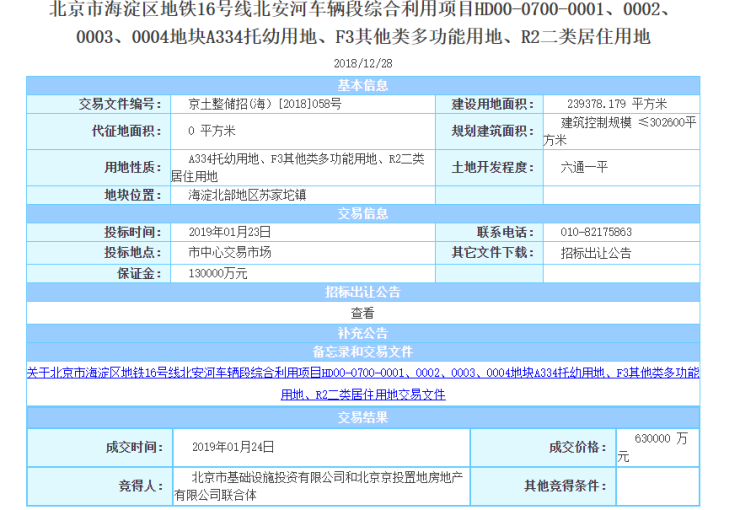
Task: Click the phone number 010-82175863
Action: (x=596, y=233)
